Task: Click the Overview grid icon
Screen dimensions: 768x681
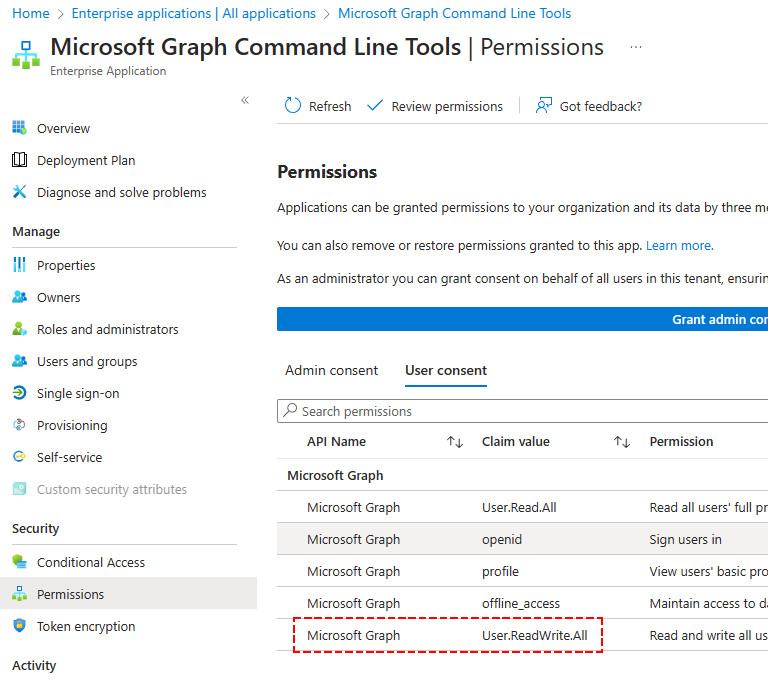Action: (19, 128)
